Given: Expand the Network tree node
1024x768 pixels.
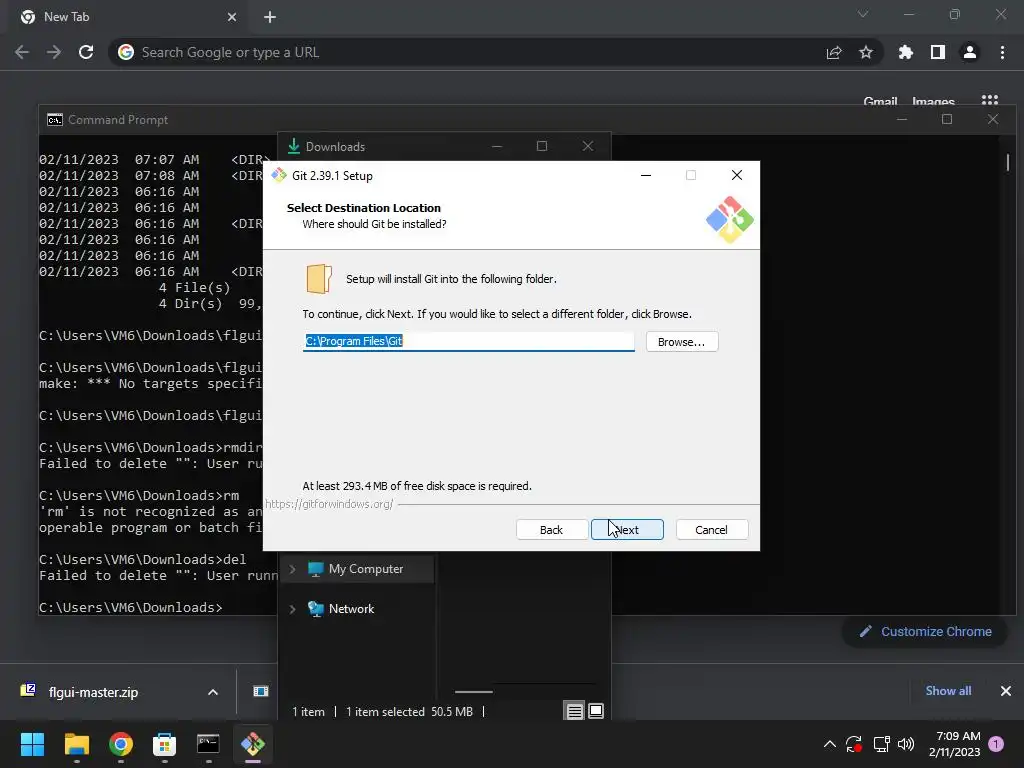Looking at the screenshot, I should (x=293, y=609).
